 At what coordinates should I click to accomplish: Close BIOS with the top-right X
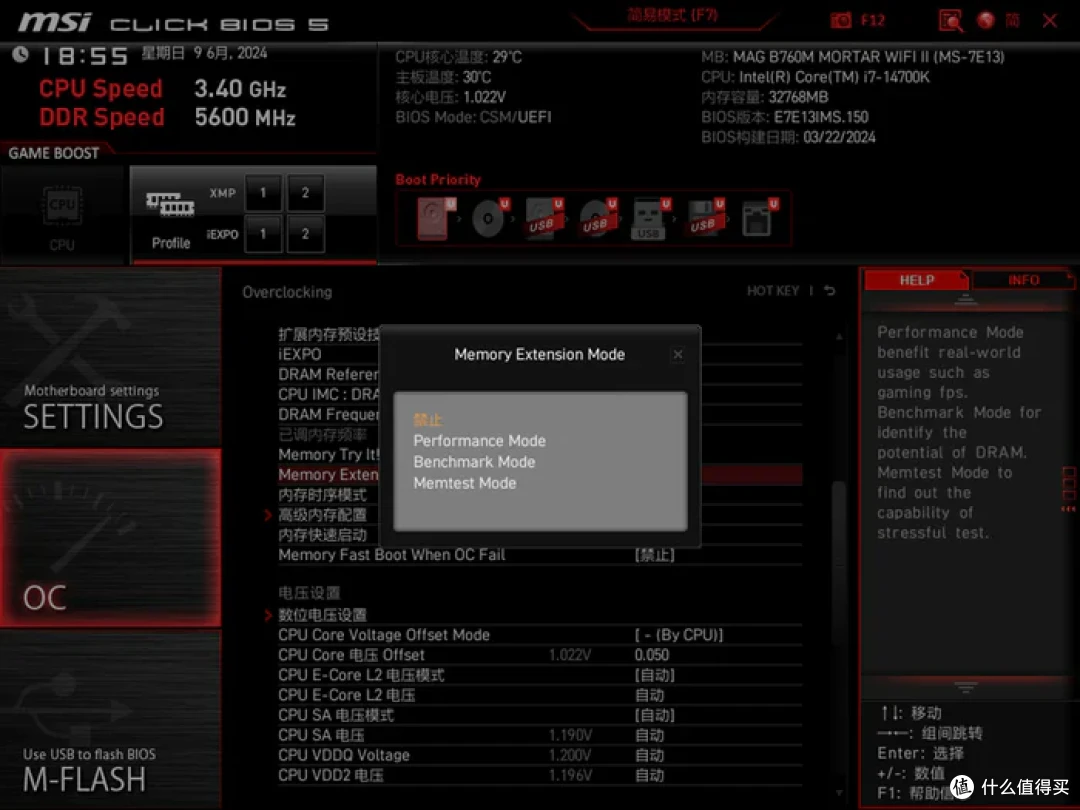(x=1050, y=21)
